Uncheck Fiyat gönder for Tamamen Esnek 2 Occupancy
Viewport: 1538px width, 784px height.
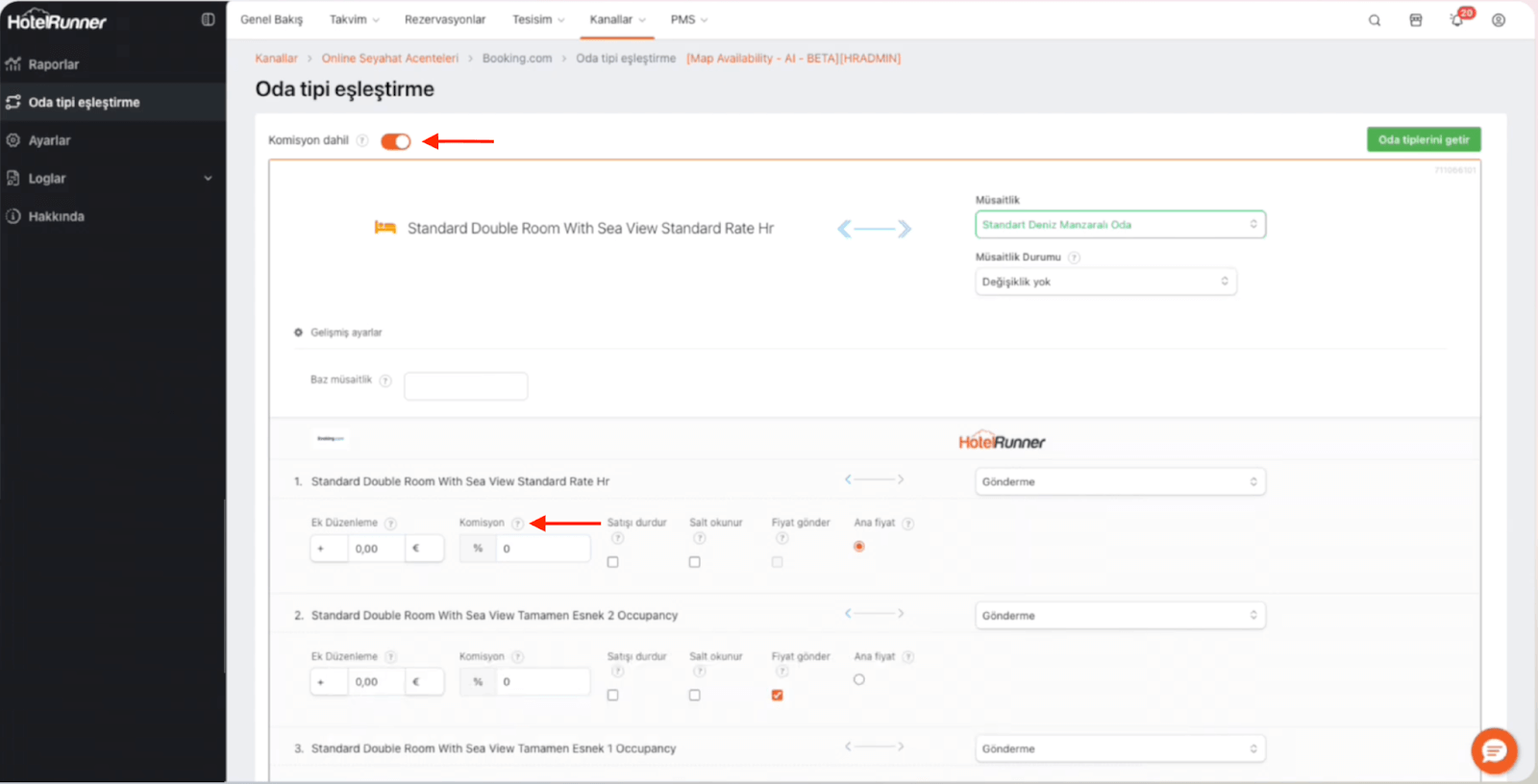[777, 695]
